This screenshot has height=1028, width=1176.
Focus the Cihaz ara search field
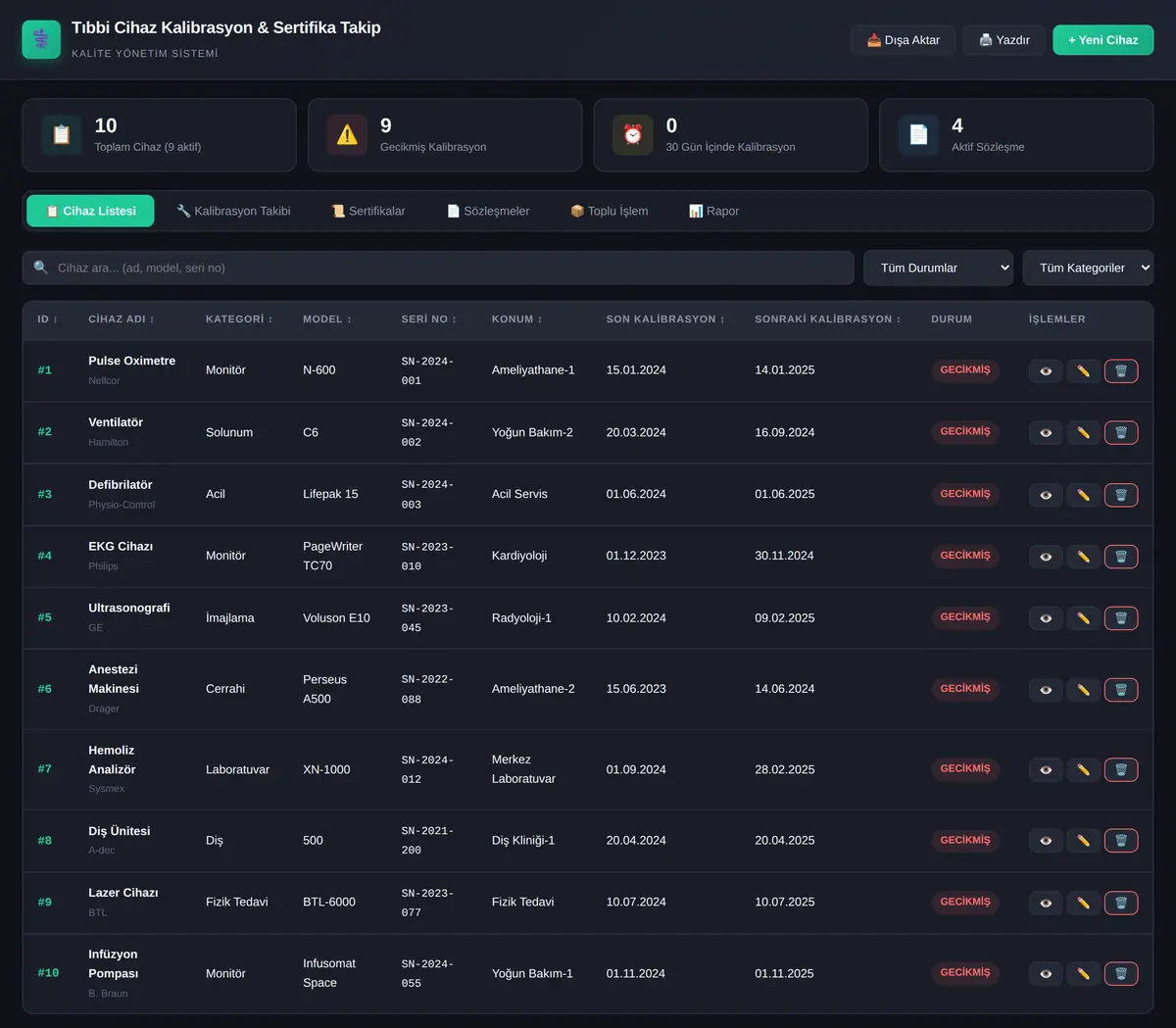coord(438,268)
